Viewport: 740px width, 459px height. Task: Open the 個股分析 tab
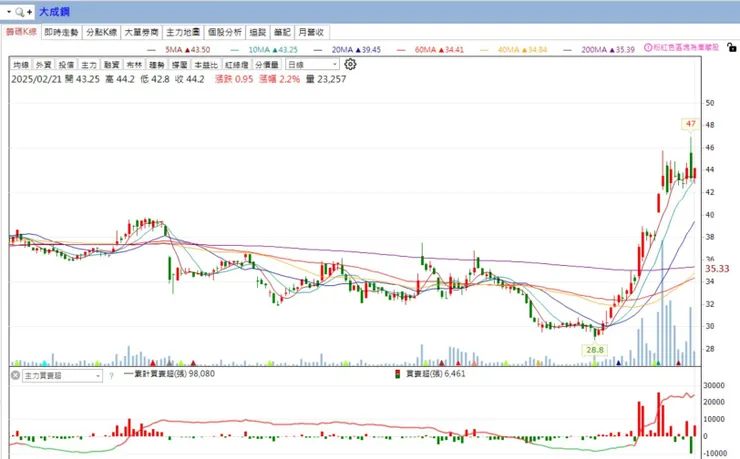[x=225, y=32]
